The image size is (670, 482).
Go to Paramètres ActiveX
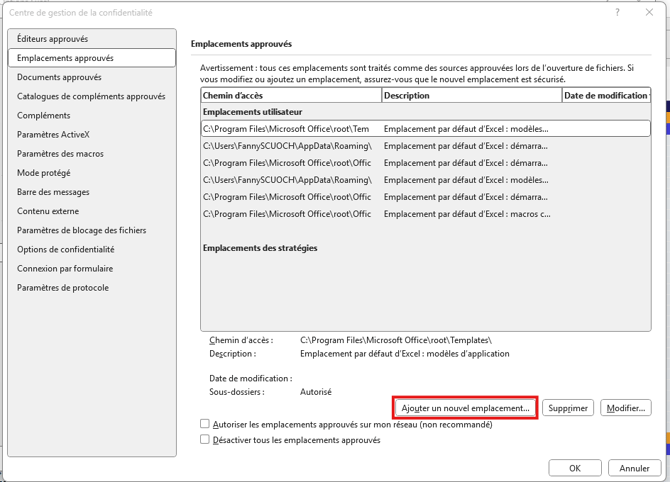pos(53,135)
